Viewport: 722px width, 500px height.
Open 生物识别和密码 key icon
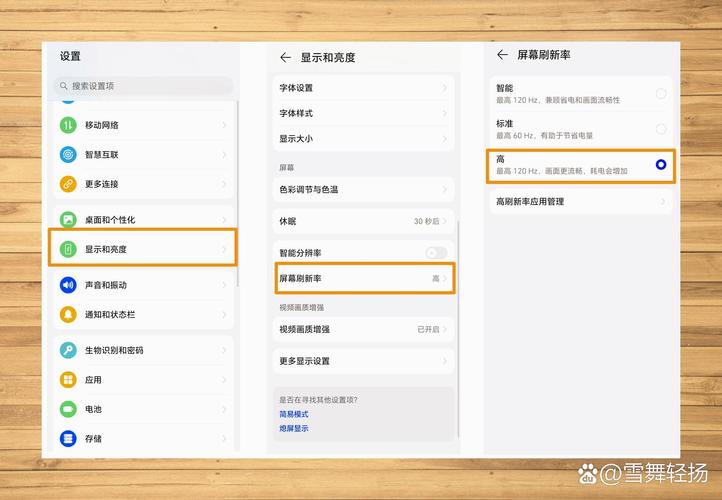coord(68,350)
